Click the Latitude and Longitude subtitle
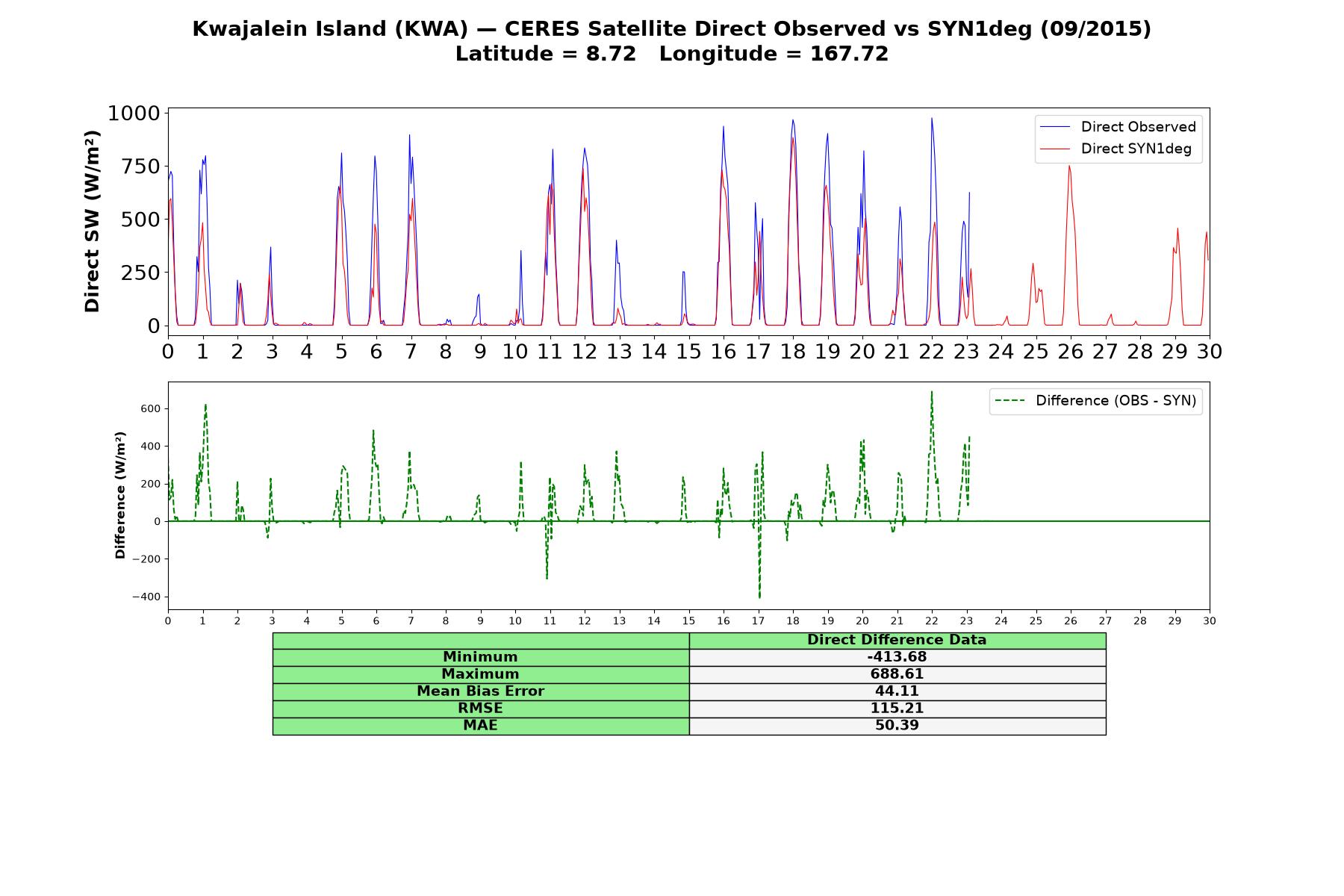This screenshot has height=896, width=1344. (x=672, y=54)
